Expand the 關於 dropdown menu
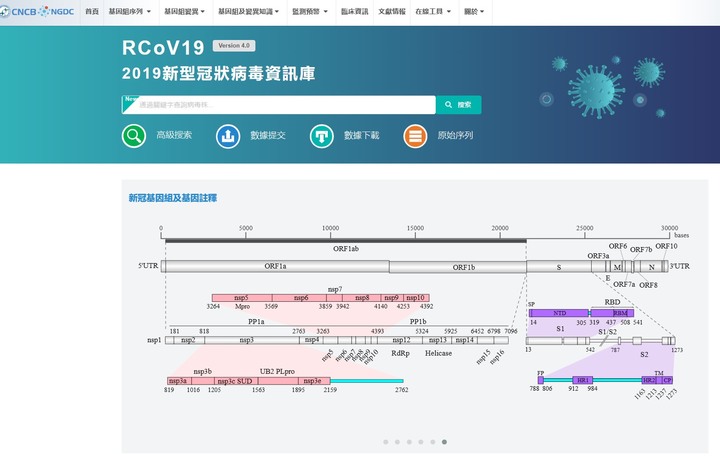 tap(474, 11)
